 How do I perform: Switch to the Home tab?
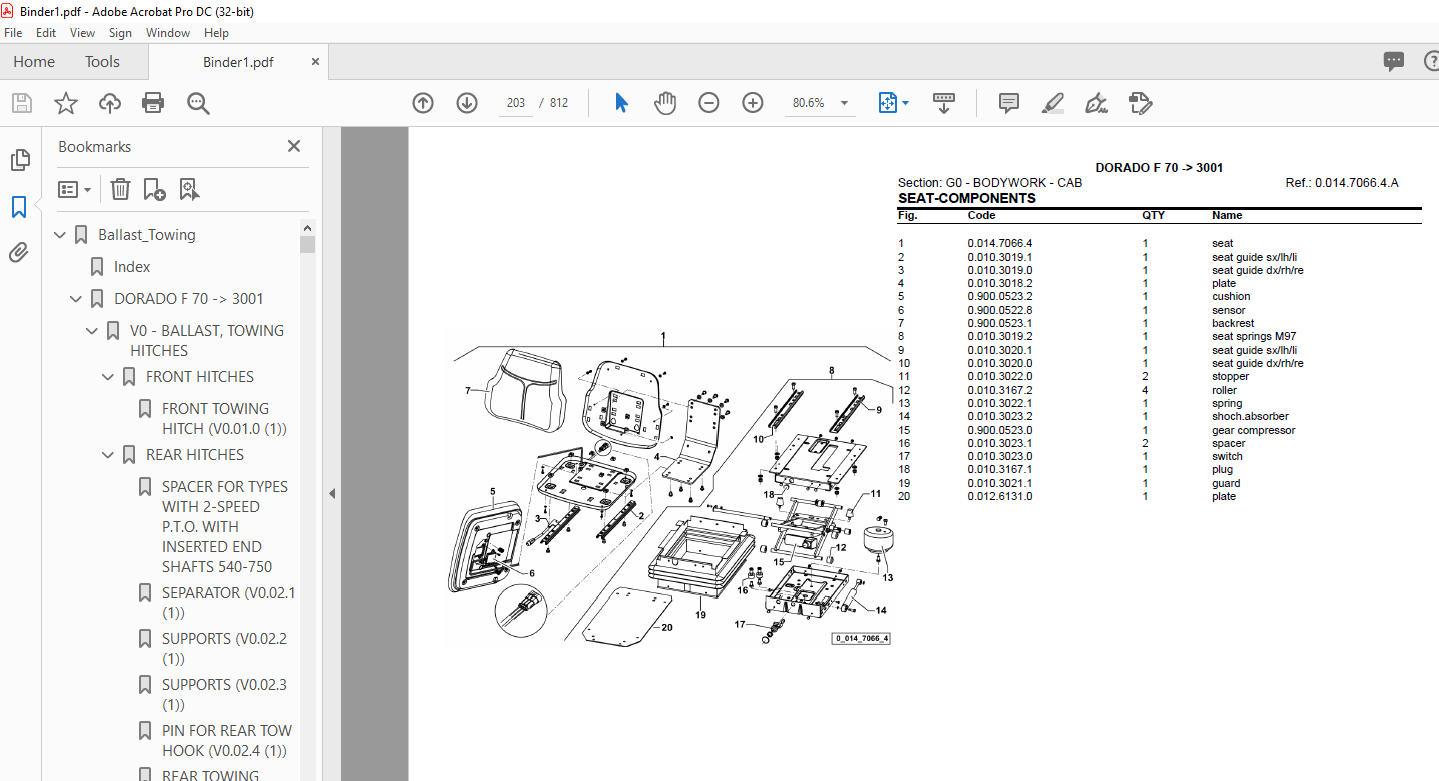tap(34, 62)
